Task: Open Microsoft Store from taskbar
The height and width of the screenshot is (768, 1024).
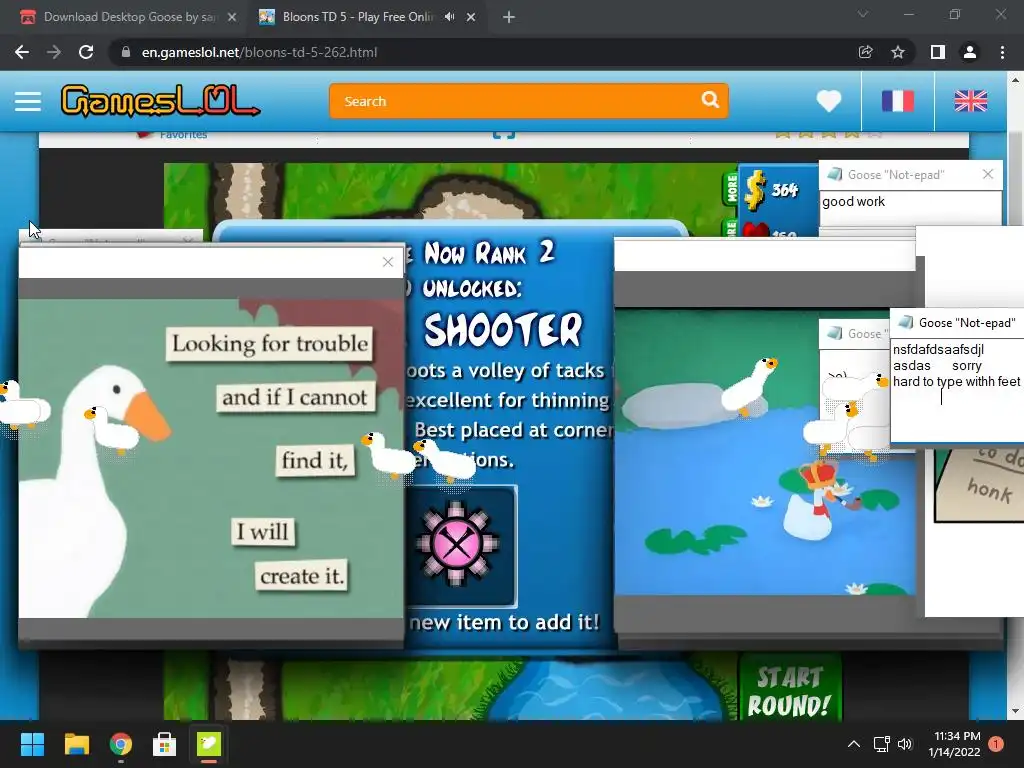Action: (x=164, y=744)
